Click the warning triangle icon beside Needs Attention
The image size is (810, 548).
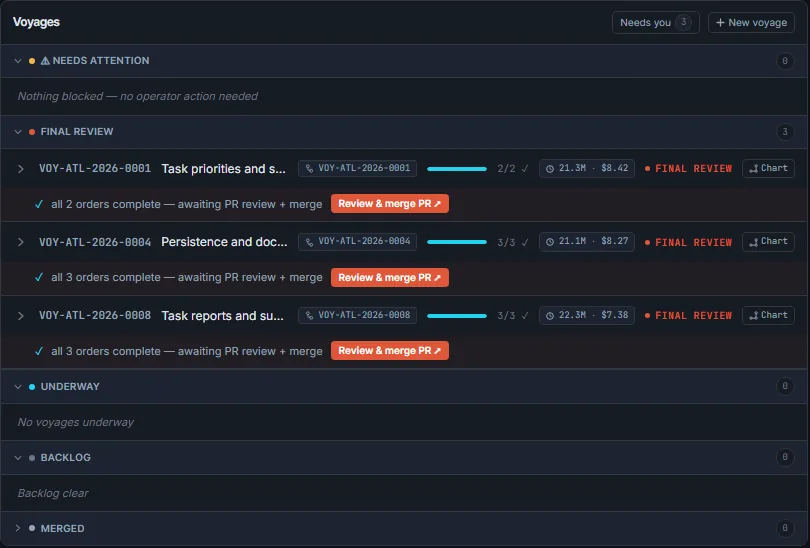[45, 61]
